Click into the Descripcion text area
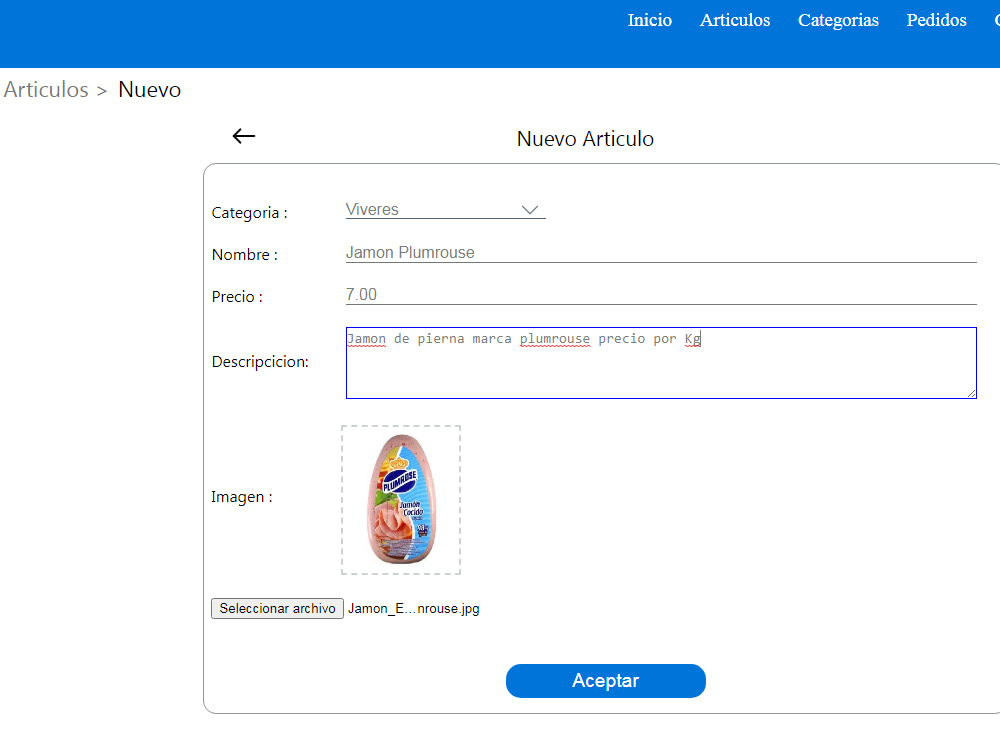Image resolution: width=1000 pixels, height=750 pixels. tap(661, 363)
